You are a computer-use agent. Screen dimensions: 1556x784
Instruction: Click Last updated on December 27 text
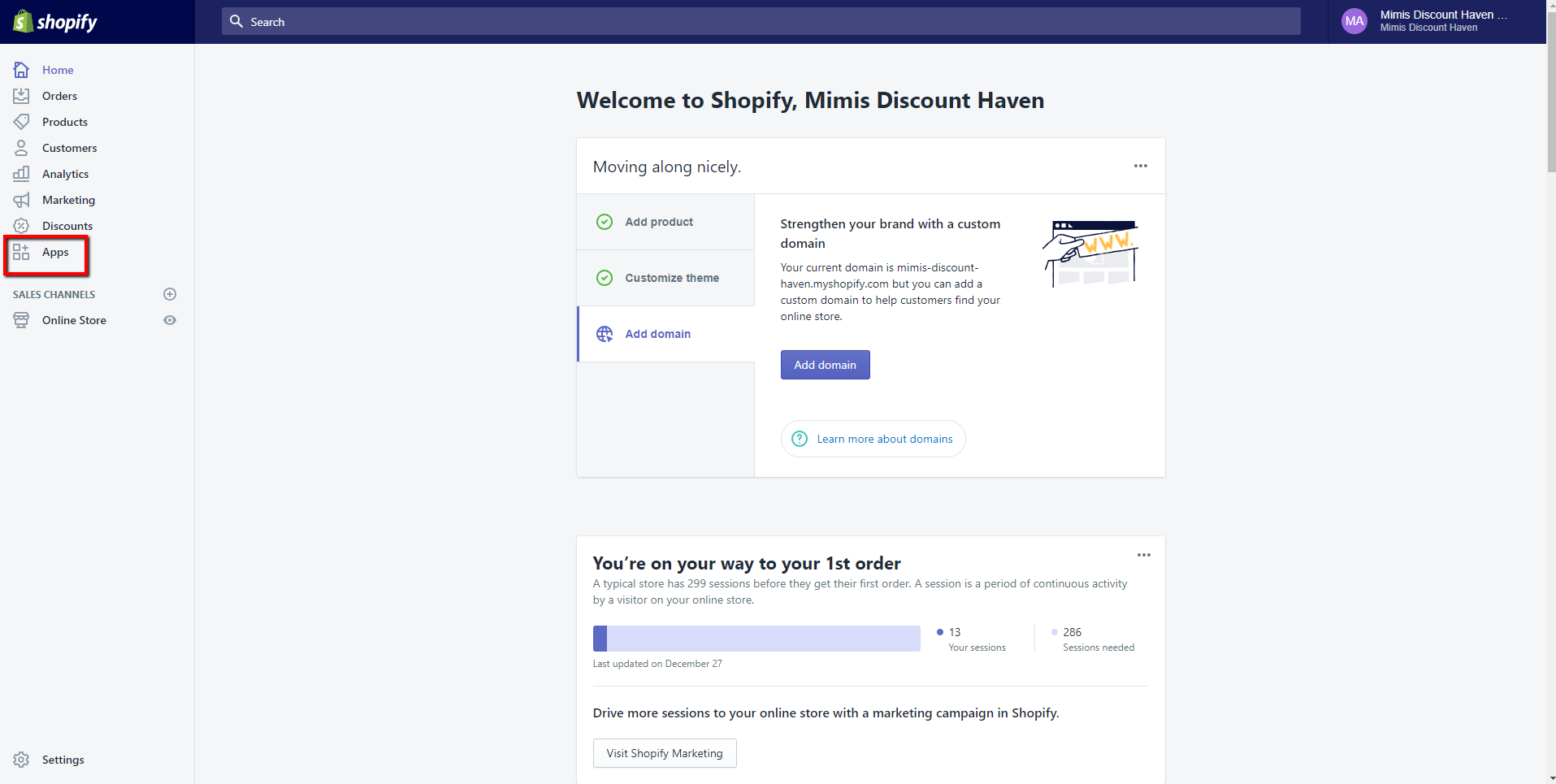(657, 664)
